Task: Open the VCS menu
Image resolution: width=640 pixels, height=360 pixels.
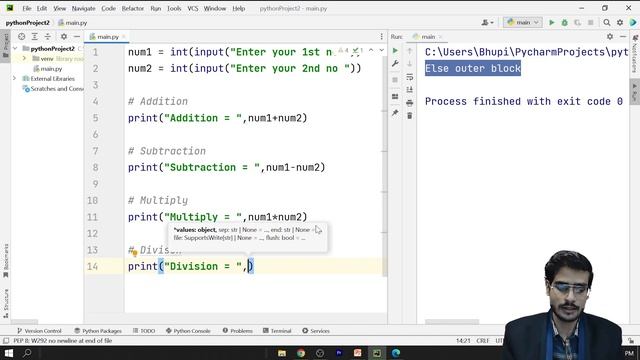Action: pos(193,8)
